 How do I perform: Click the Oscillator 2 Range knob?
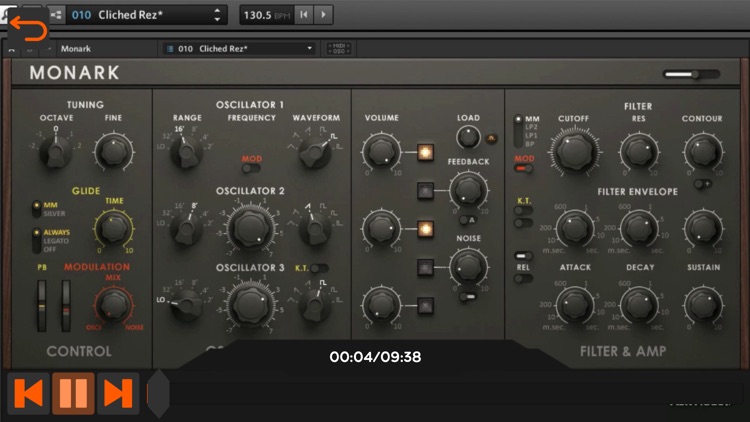187,228
